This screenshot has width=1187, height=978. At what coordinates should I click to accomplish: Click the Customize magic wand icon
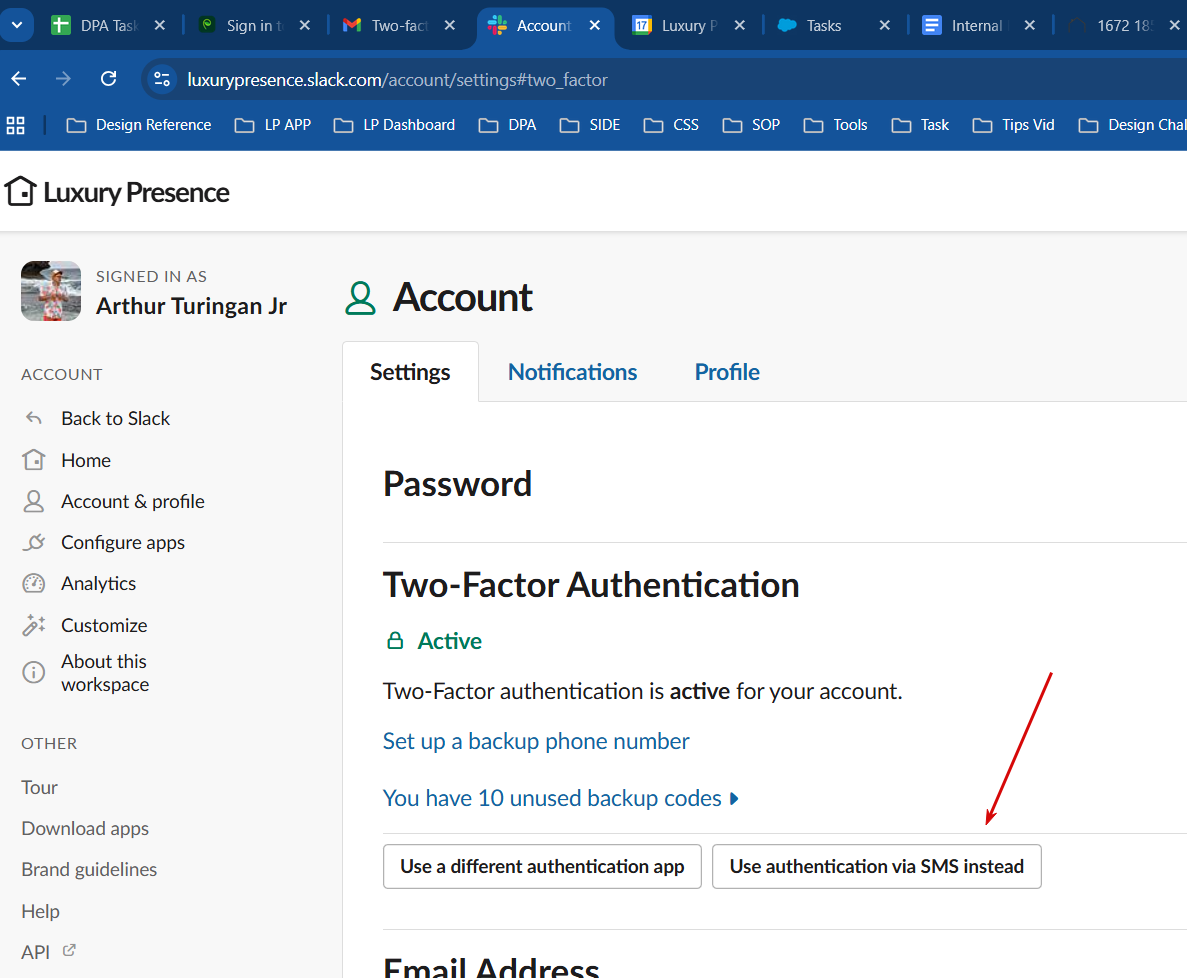(x=34, y=625)
